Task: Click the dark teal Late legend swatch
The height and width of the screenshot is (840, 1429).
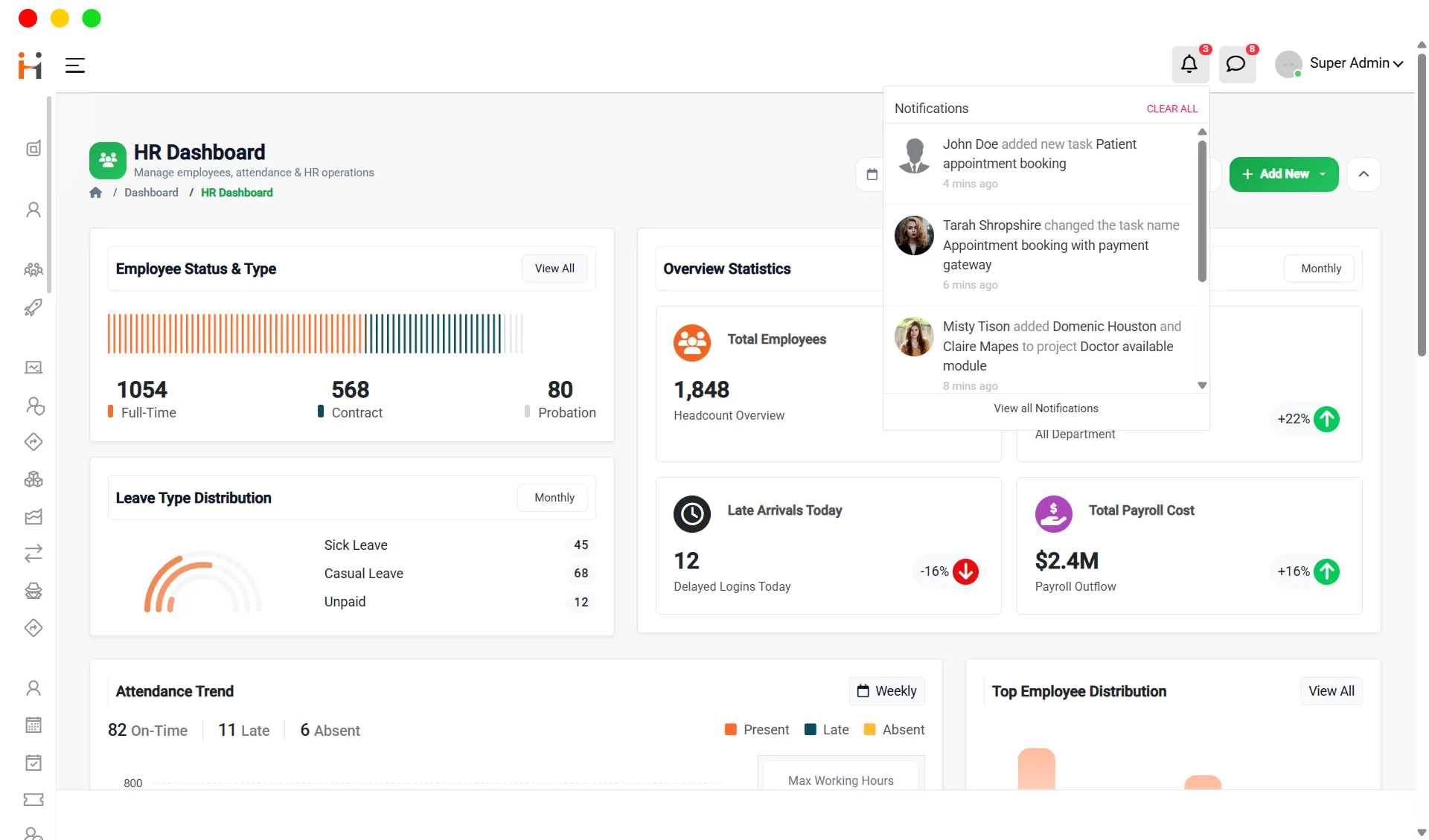Action: coord(811,730)
